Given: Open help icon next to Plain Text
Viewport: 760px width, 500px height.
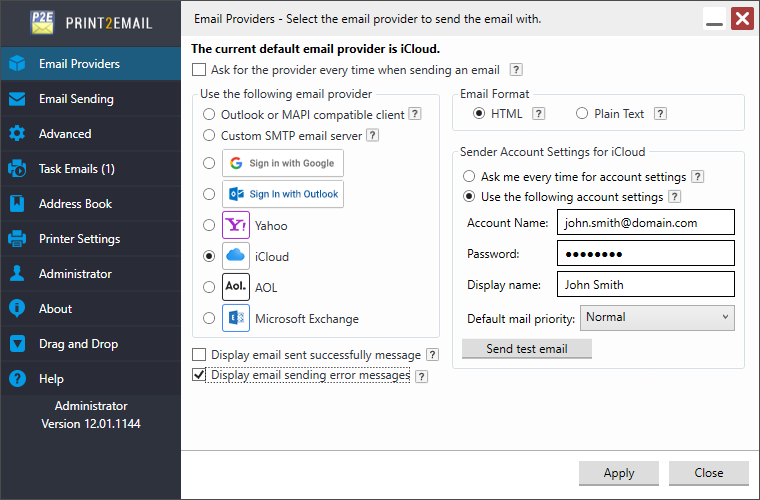Looking at the screenshot, I should pyautogui.click(x=660, y=114).
